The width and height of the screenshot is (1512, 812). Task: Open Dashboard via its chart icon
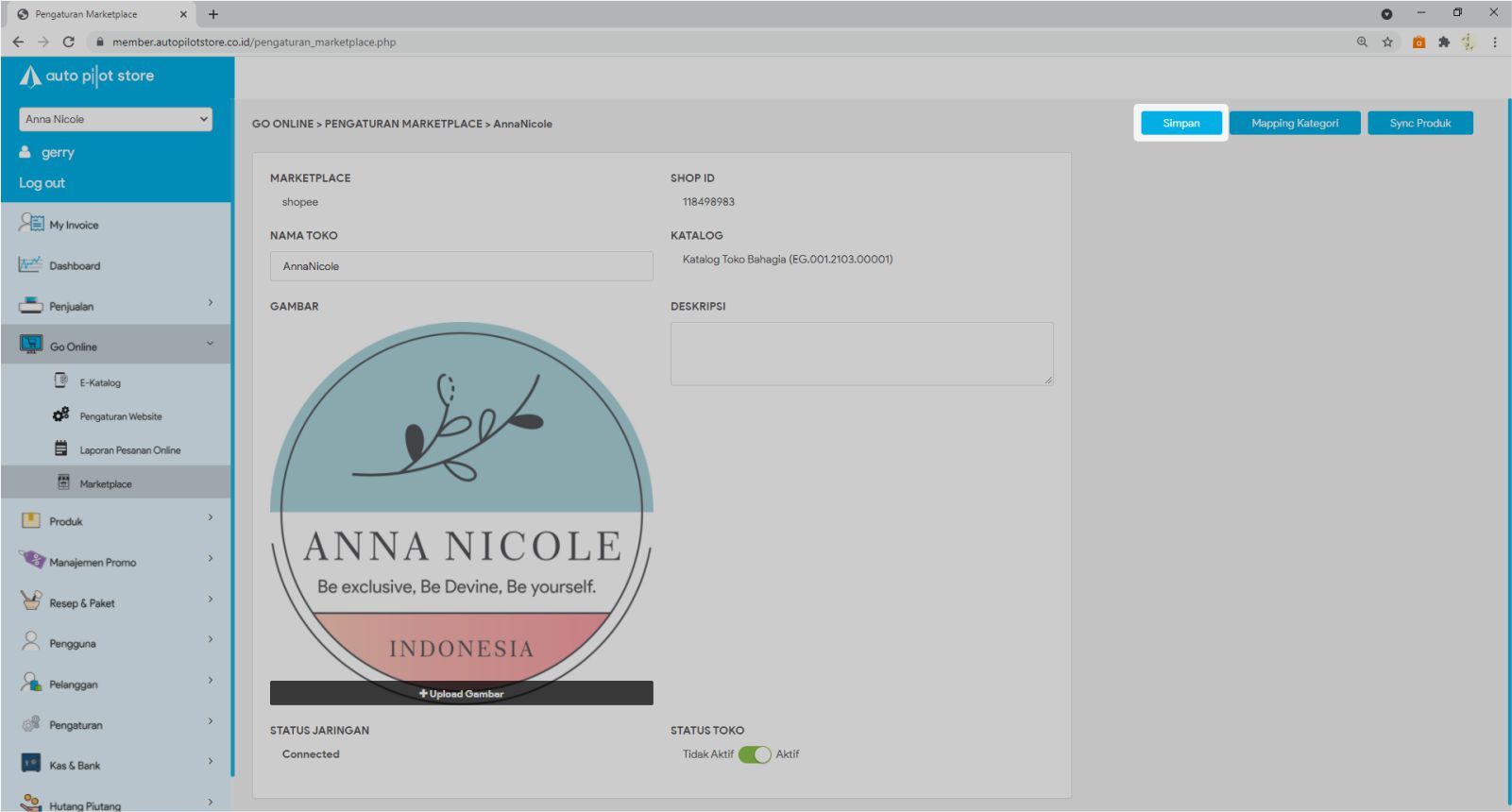pyautogui.click(x=30, y=264)
